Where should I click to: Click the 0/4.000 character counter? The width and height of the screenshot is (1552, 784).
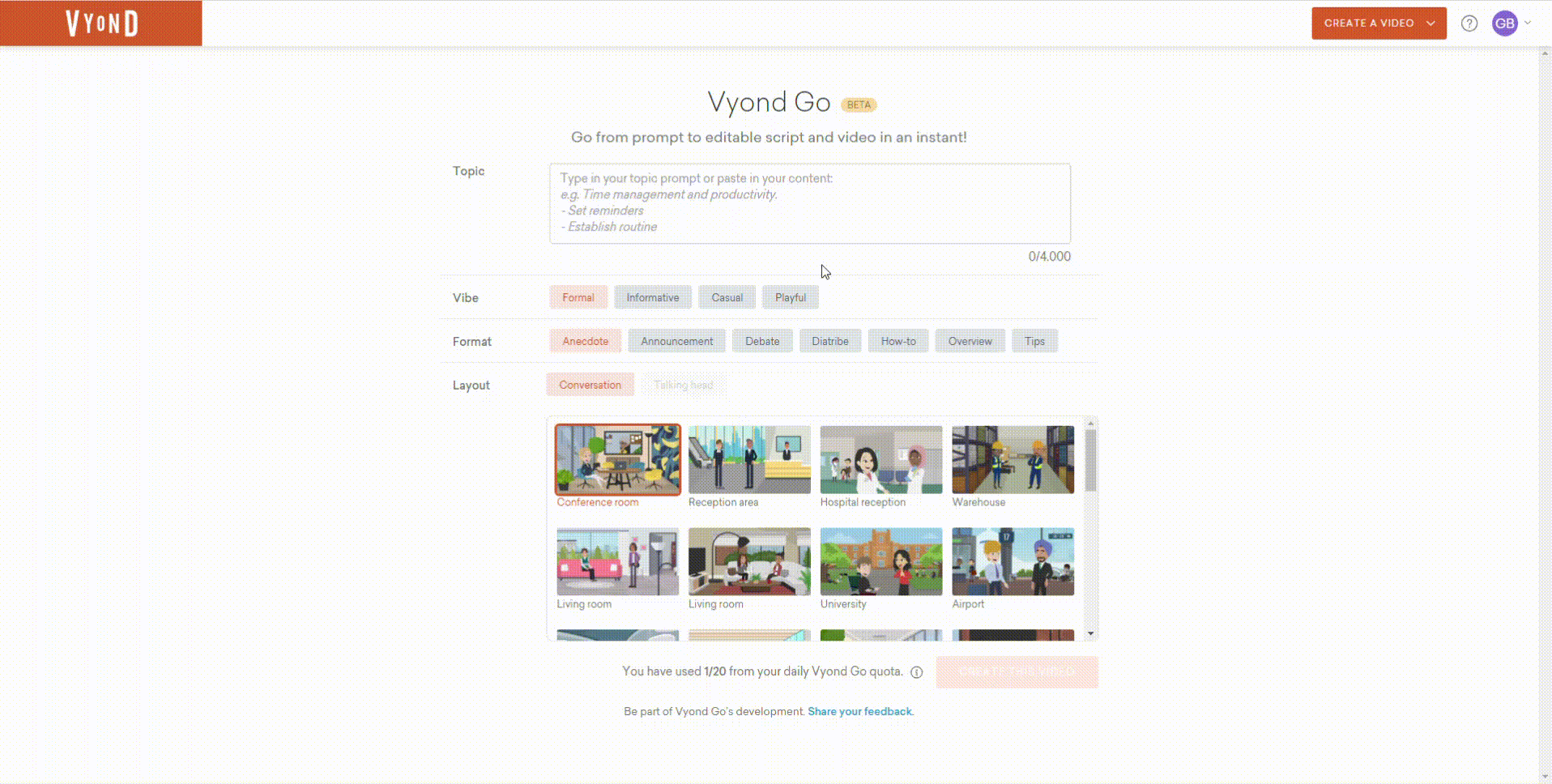[1050, 257]
